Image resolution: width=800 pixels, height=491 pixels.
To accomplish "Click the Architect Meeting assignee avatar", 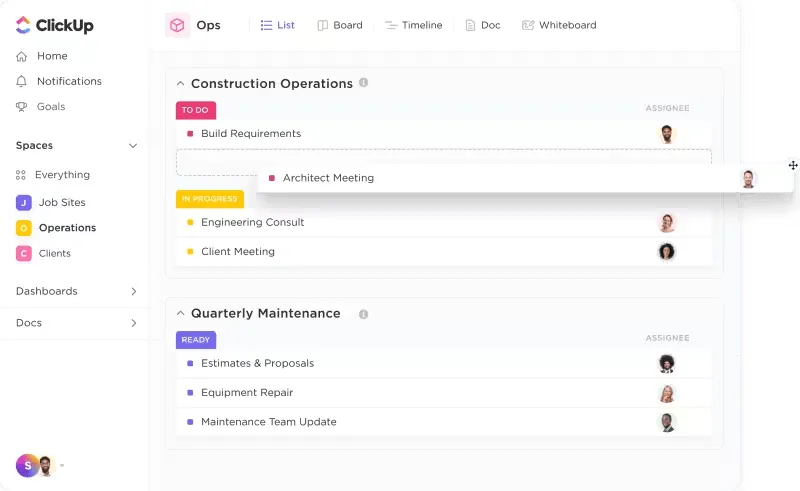I will coord(748,179).
